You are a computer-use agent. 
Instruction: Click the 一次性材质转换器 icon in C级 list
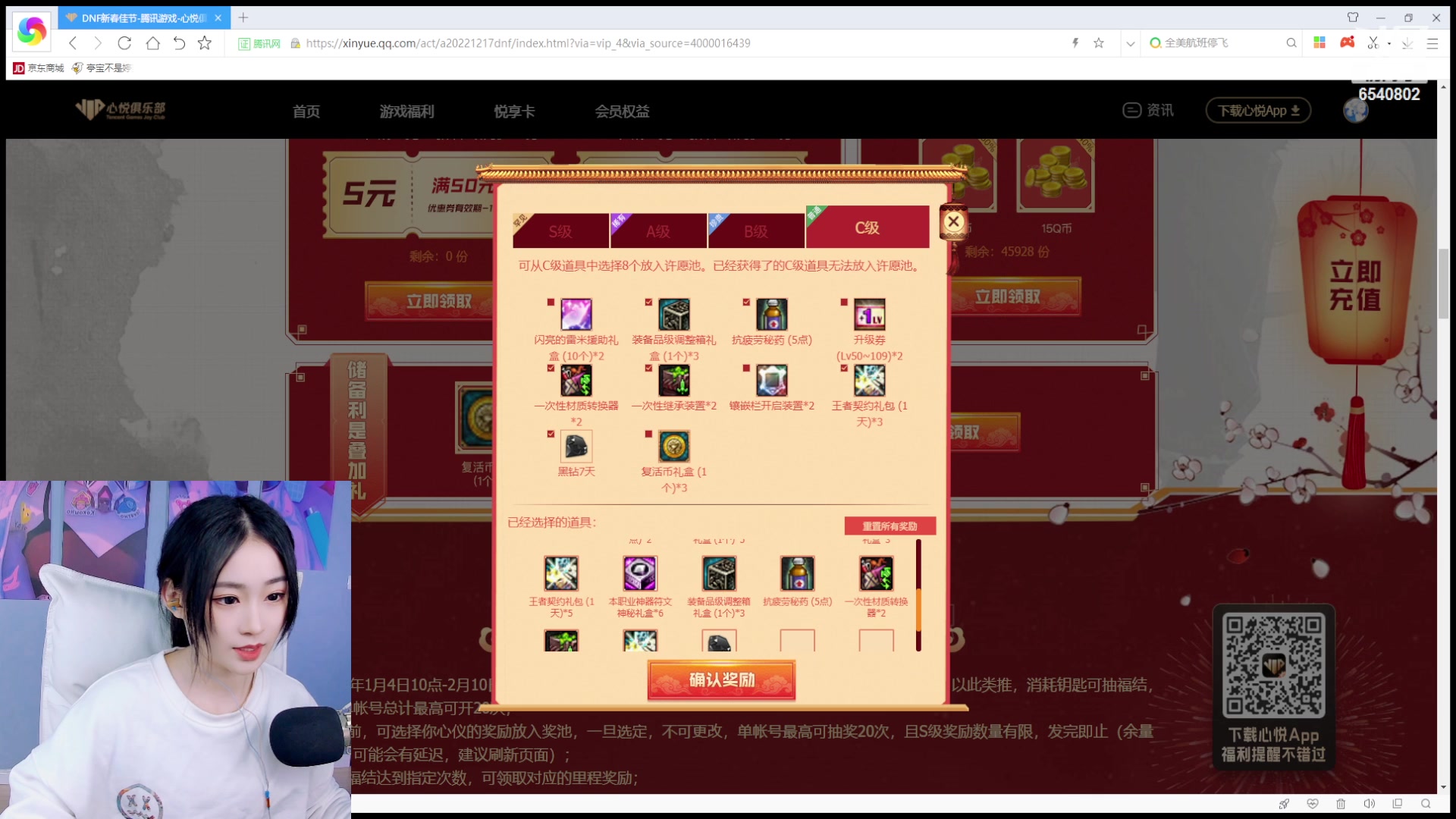576,380
